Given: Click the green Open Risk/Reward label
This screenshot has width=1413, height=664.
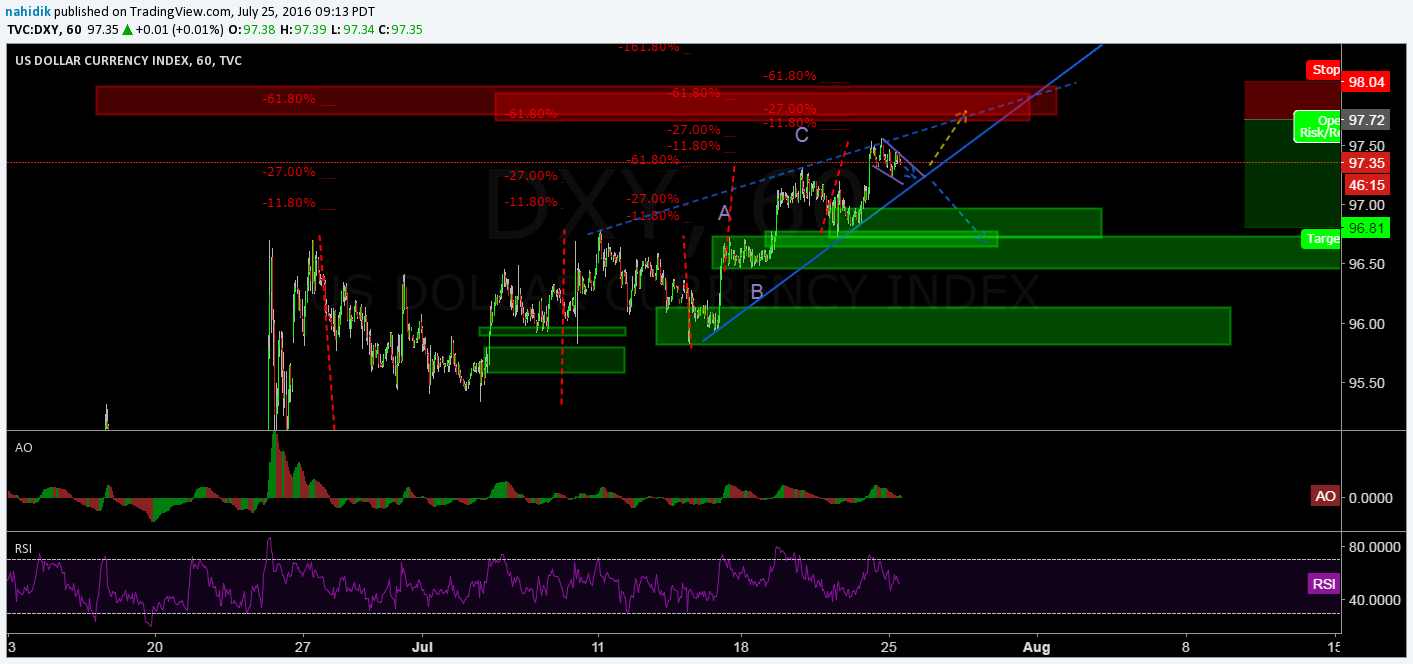Looking at the screenshot, I should [x=1317, y=126].
